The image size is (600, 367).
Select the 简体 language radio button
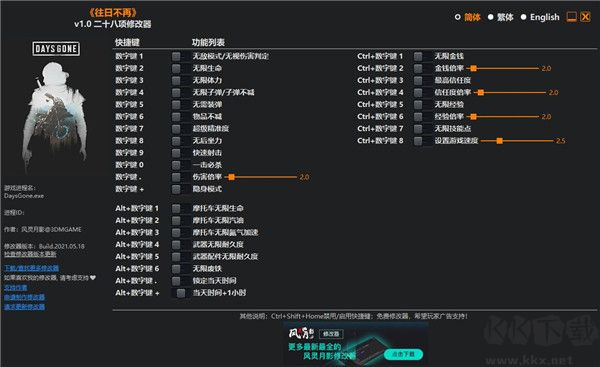pos(457,17)
